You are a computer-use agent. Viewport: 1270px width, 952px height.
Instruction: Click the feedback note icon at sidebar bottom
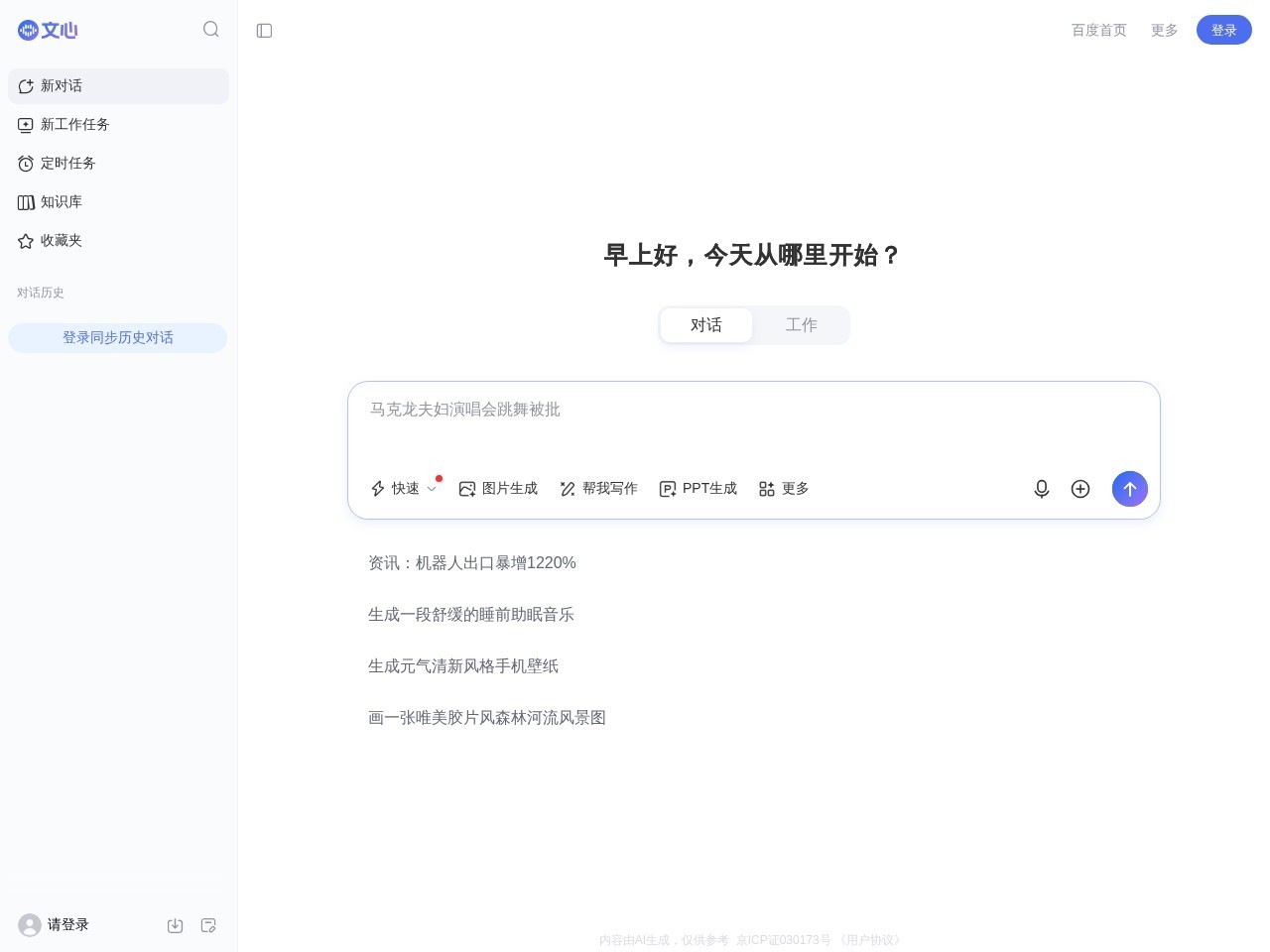208,925
